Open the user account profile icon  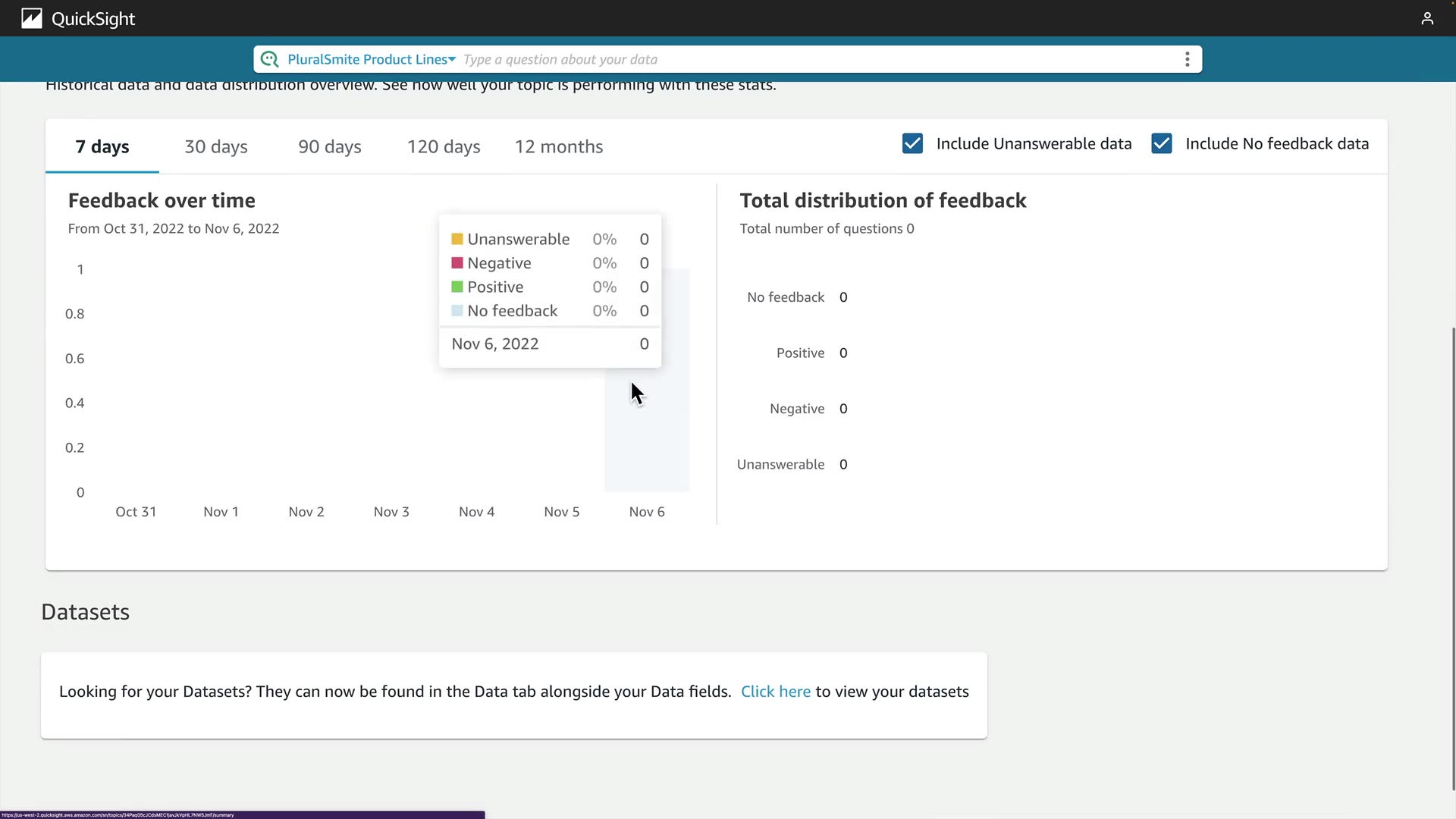(1427, 18)
